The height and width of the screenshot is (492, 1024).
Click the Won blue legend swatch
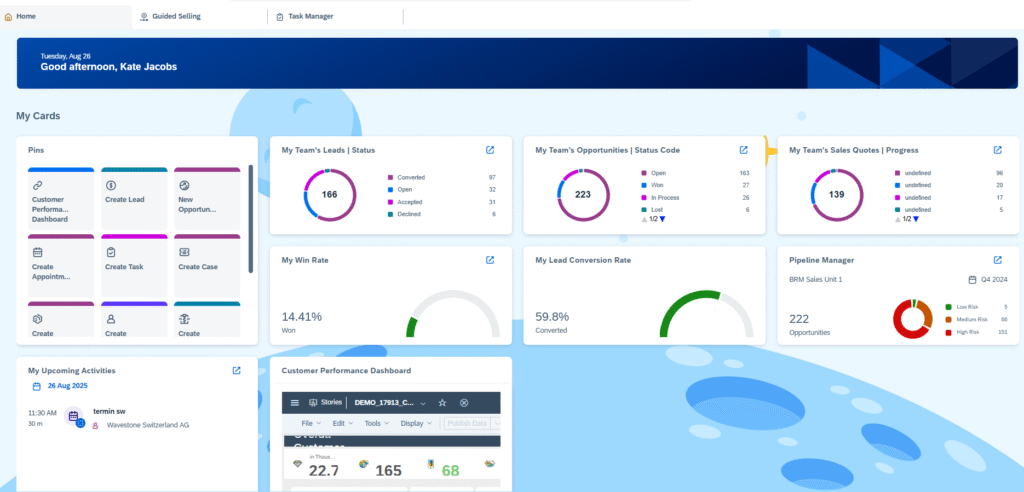[x=644, y=186]
